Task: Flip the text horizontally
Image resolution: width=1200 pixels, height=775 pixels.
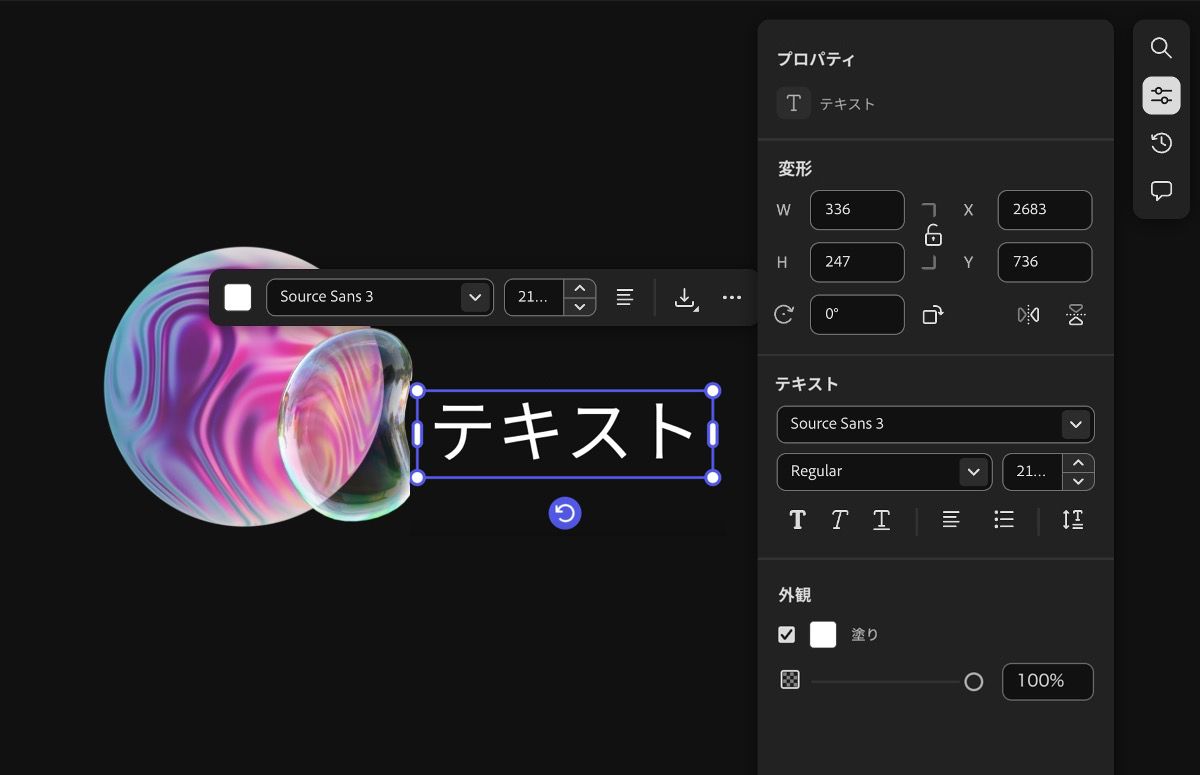Action: 1028,315
